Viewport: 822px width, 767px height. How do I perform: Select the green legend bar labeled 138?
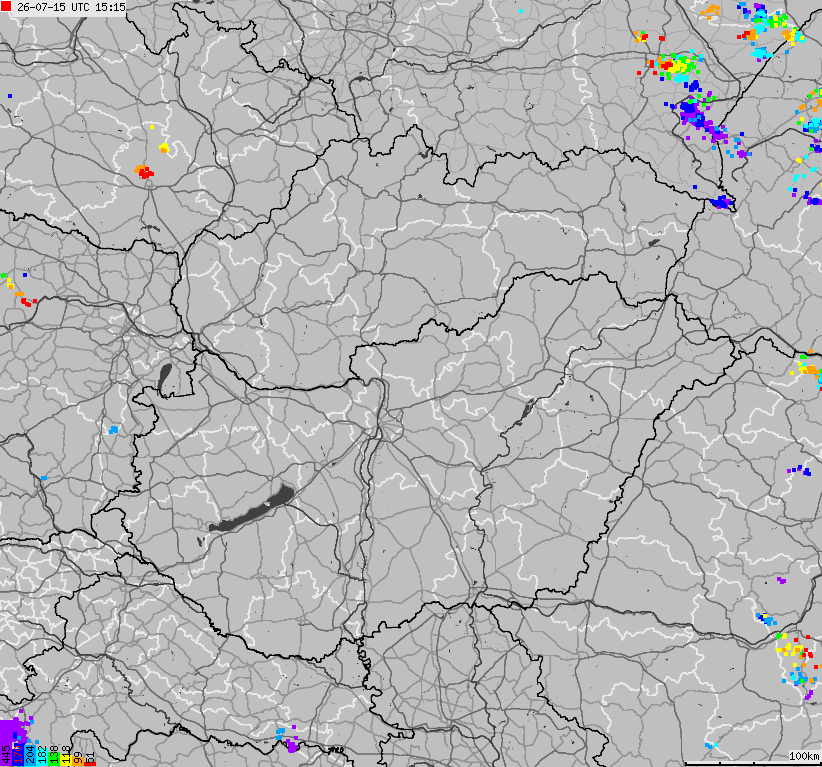click(54, 759)
